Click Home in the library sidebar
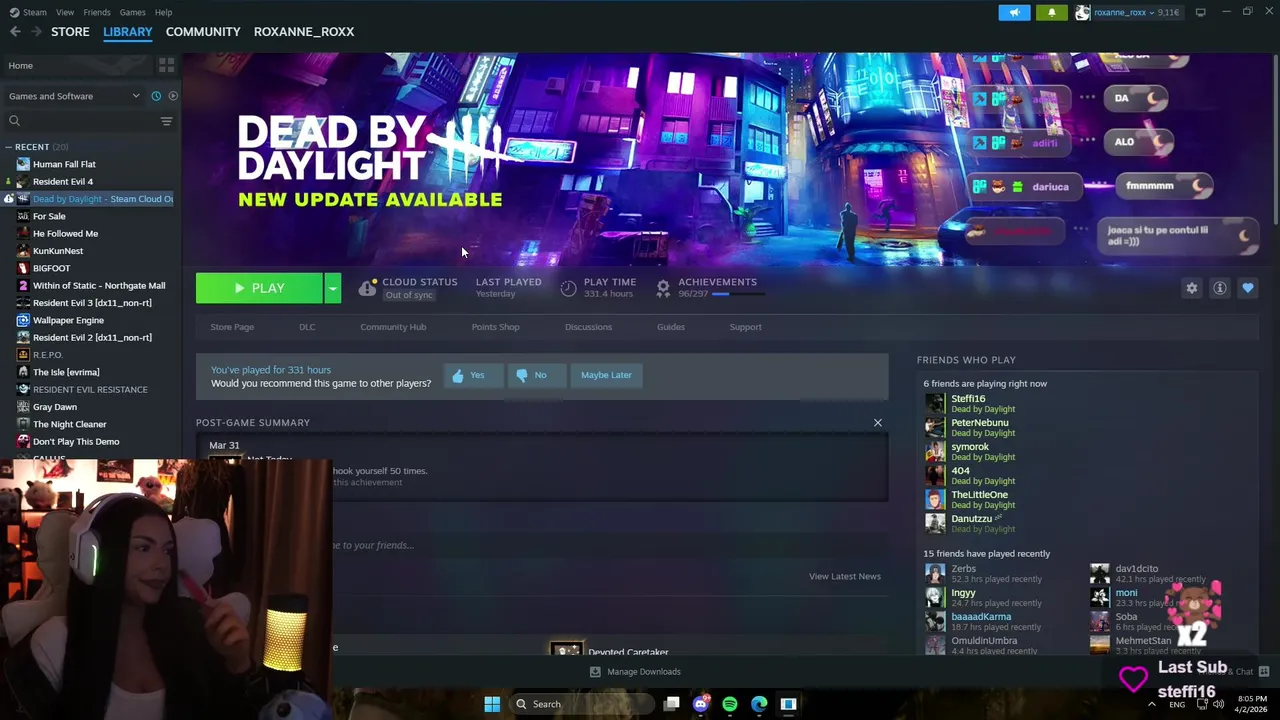1280x720 pixels. click(20, 66)
